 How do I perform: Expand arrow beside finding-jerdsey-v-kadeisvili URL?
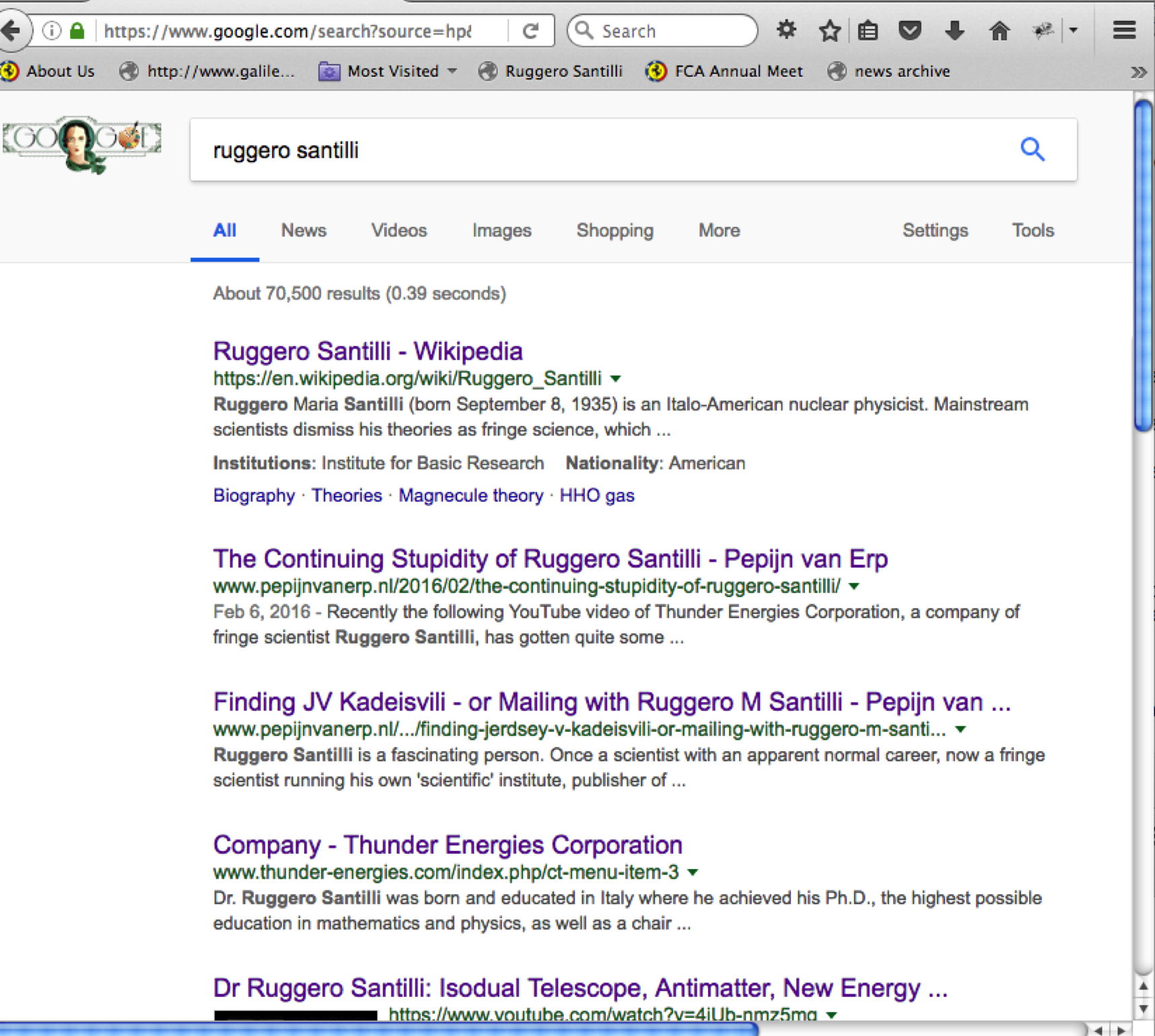click(x=960, y=730)
